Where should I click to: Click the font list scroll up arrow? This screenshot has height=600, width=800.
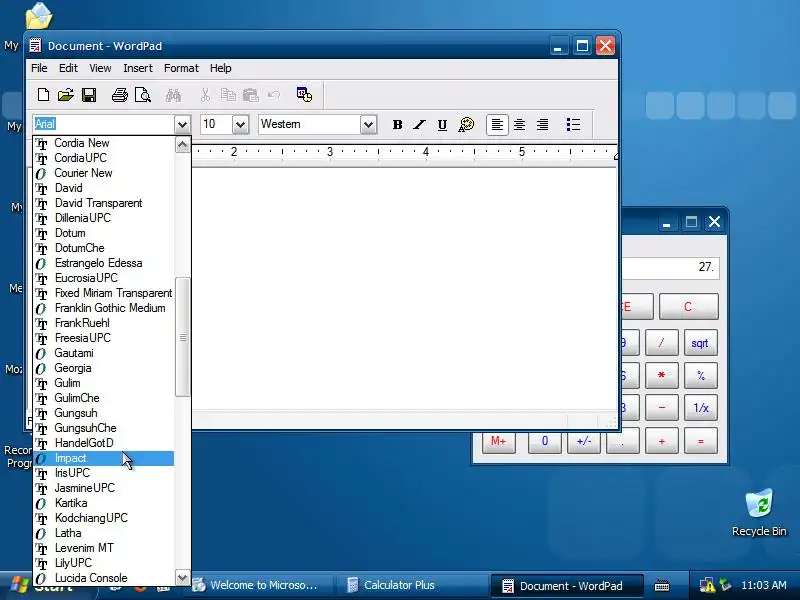tap(182, 145)
